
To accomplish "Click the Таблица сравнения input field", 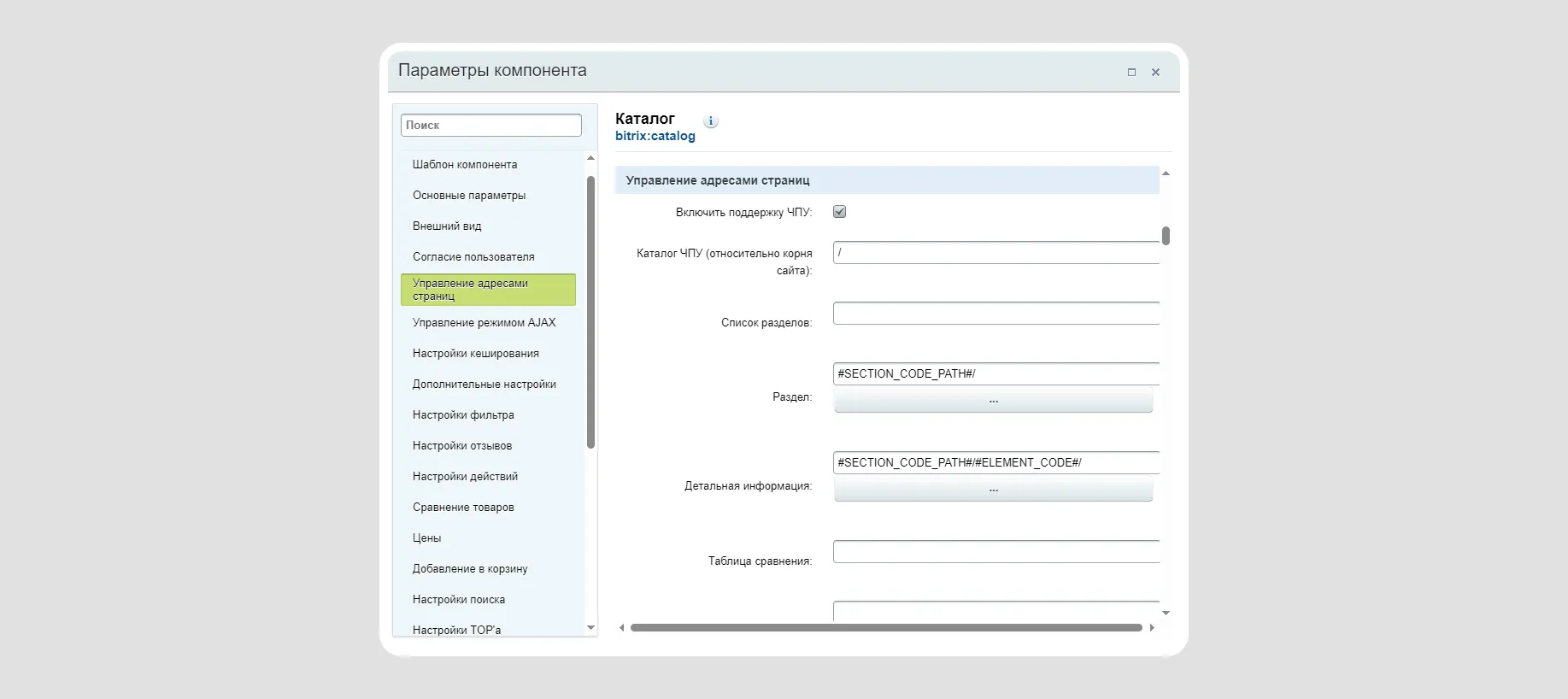I will pyautogui.click(x=996, y=551).
